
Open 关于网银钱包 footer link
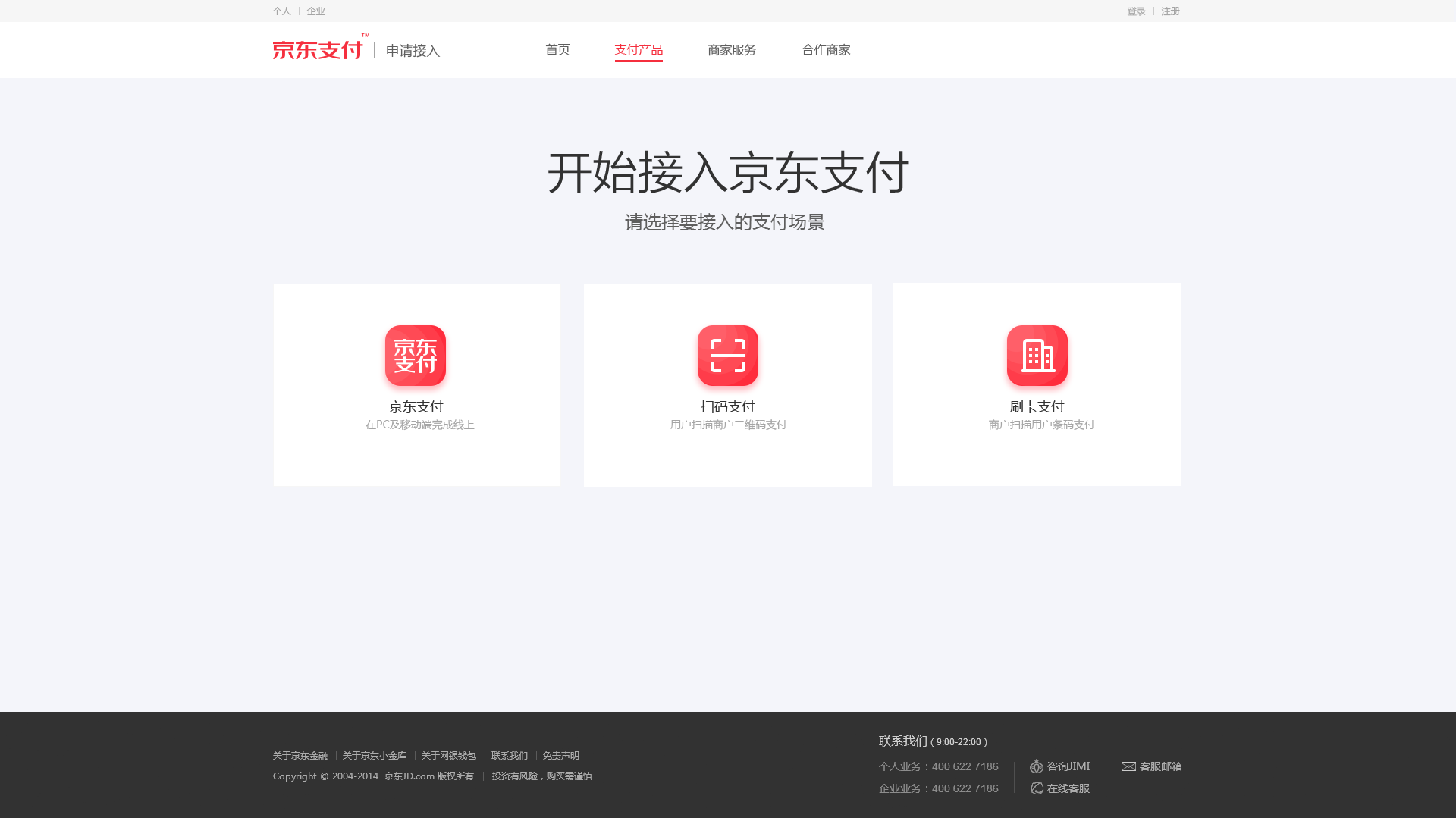tap(449, 756)
